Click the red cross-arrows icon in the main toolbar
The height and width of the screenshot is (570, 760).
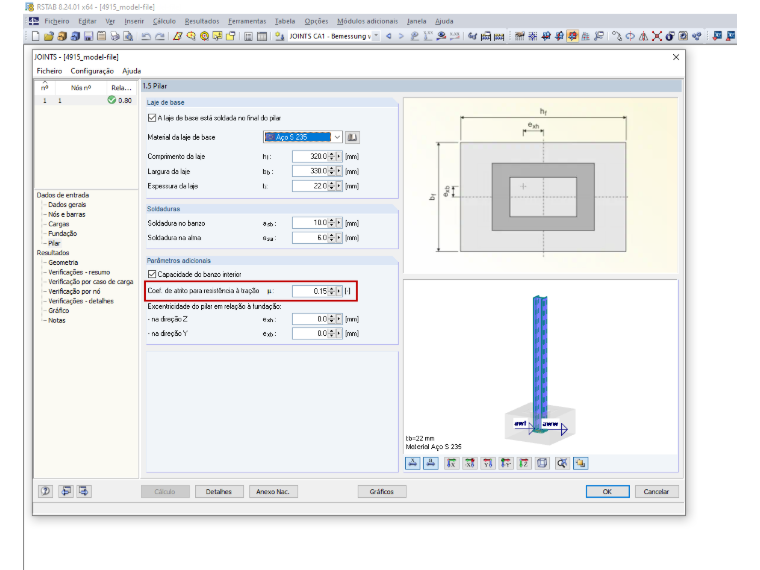(657, 36)
